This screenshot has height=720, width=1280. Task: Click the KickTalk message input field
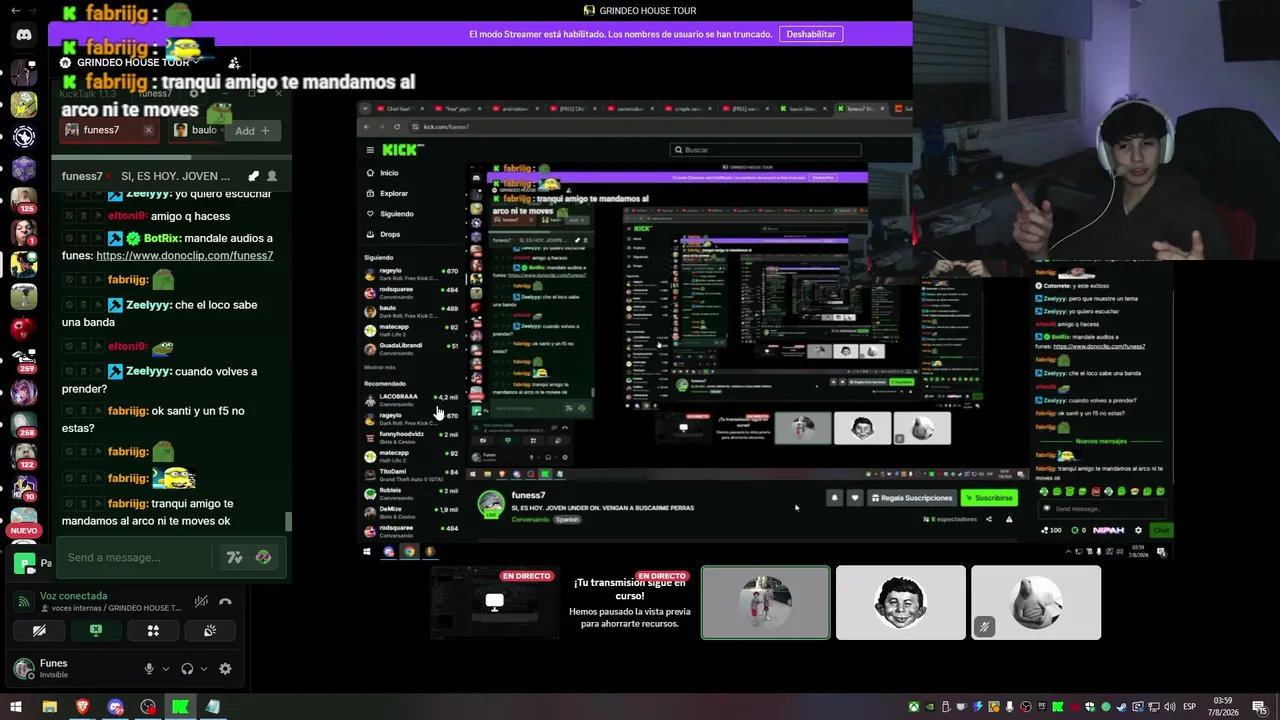[x=134, y=557]
